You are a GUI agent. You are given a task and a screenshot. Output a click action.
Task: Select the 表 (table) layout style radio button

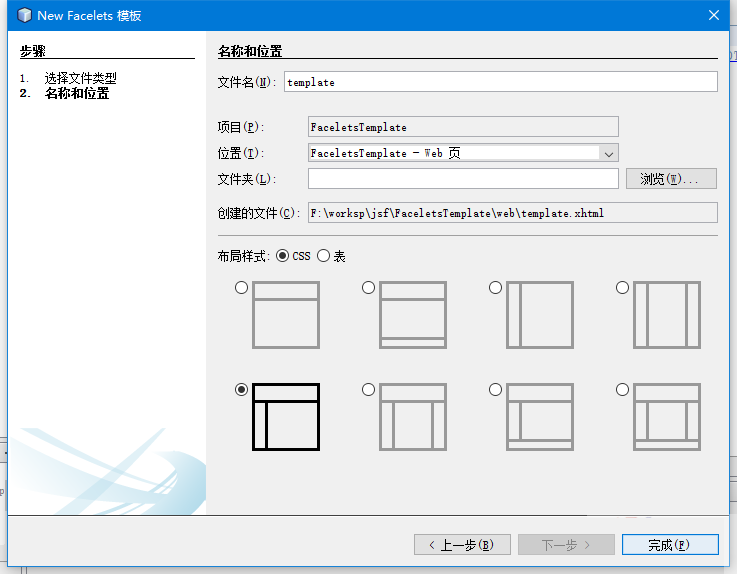point(323,256)
